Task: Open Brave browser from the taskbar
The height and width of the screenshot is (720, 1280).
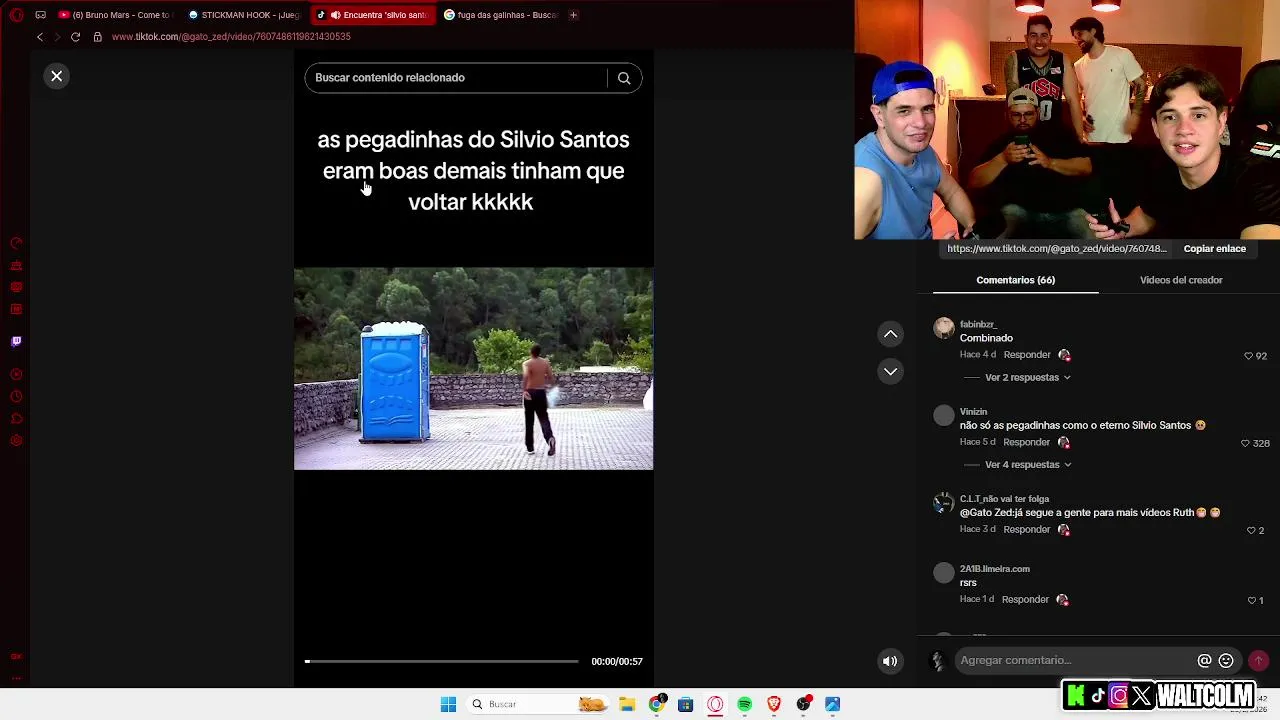Action: (x=774, y=705)
